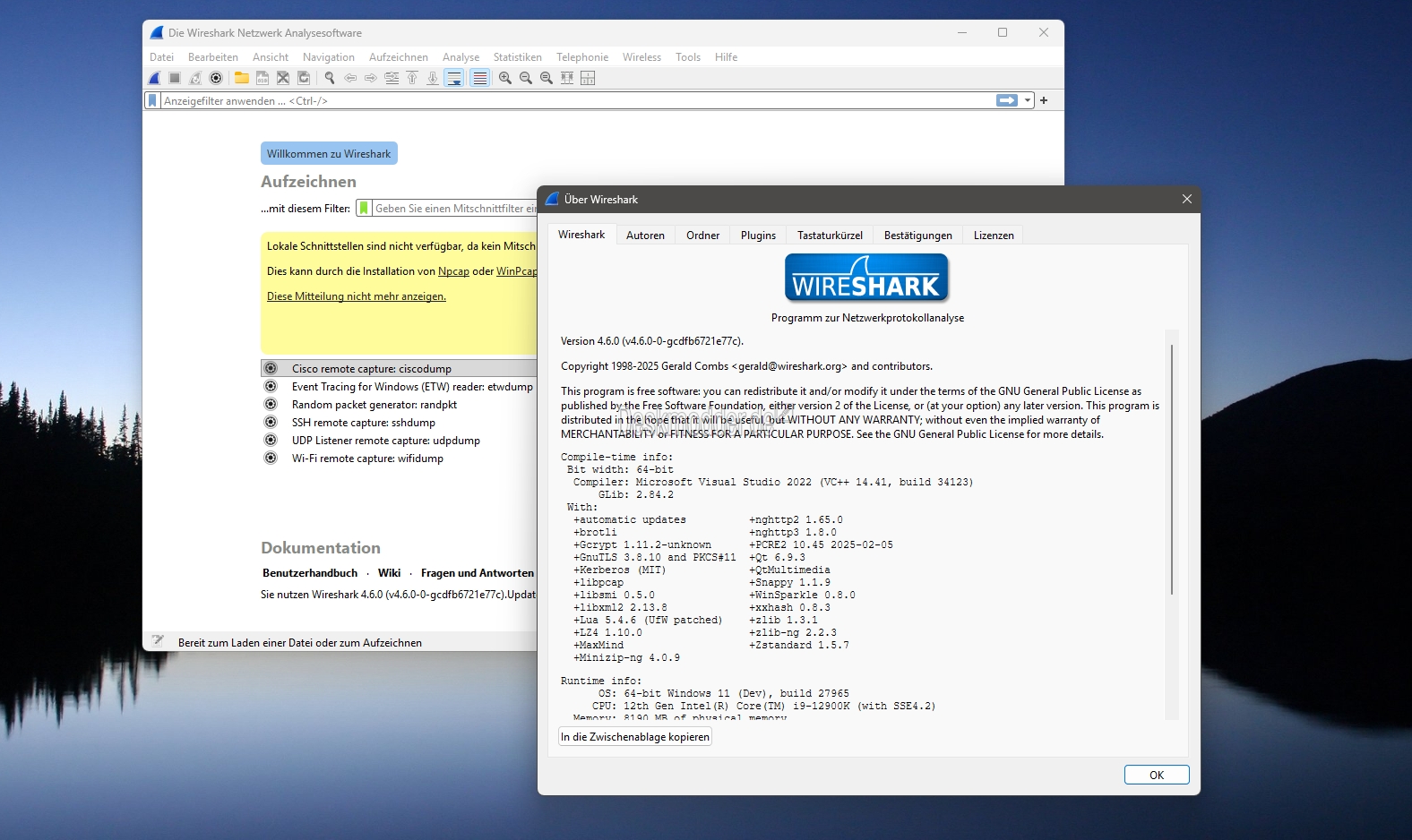1412x840 pixels.
Task: Open the display filter bookmark menu
Action: click(x=152, y=100)
